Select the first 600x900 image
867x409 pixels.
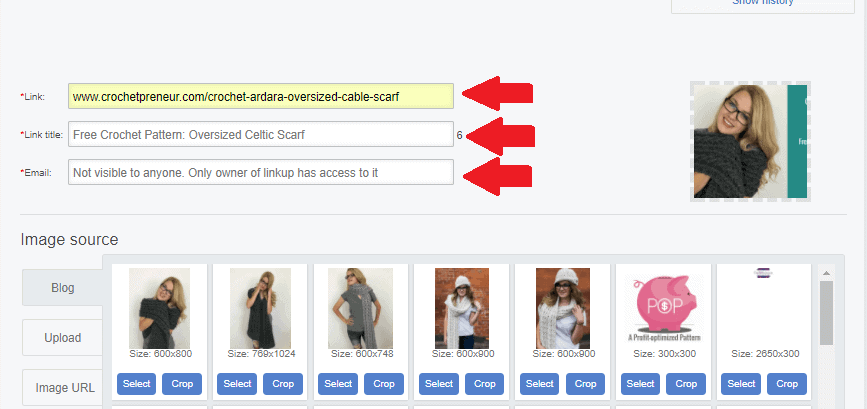click(x=439, y=384)
